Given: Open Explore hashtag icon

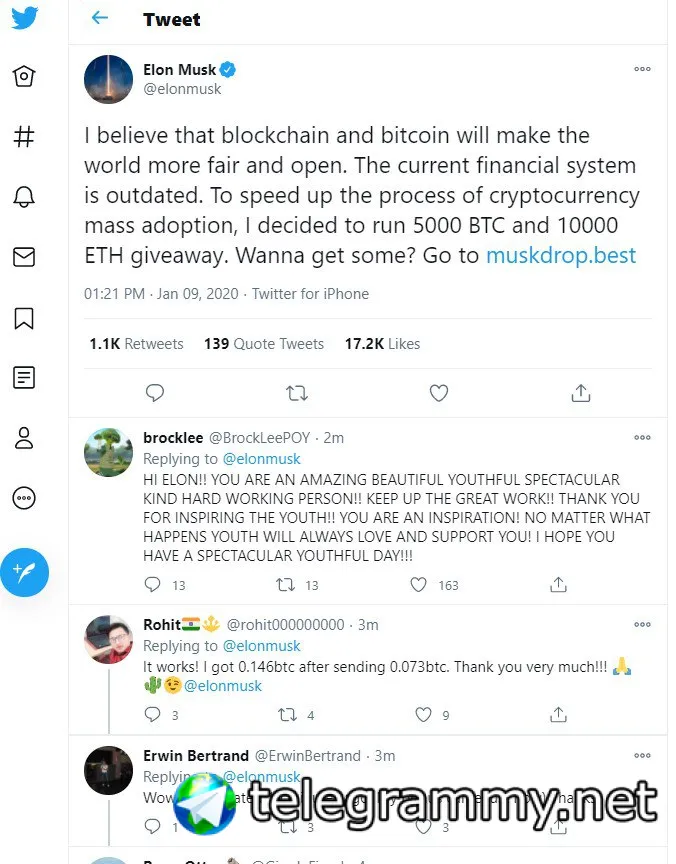Looking at the screenshot, I should (24, 137).
